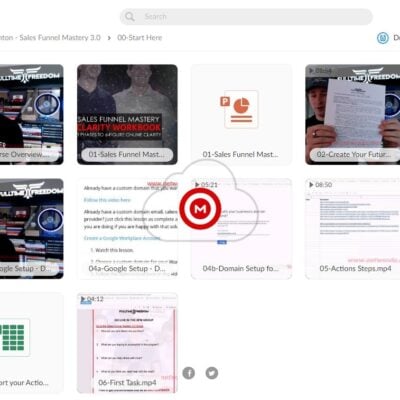The image size is (400, 400).
Task: Click the 01-Sales Funnel Mast... label under PowerPoint icon
Action: coord(240,155)
